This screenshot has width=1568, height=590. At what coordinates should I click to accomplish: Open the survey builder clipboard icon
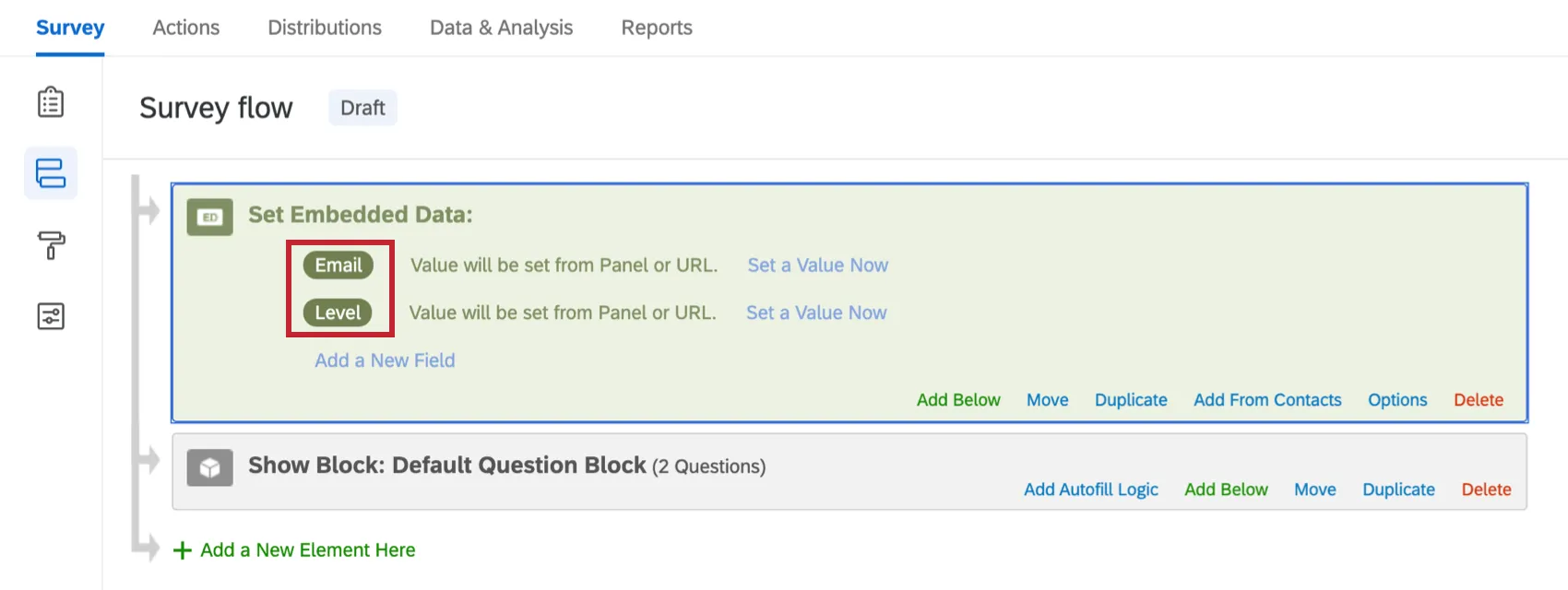click(51, 102)
